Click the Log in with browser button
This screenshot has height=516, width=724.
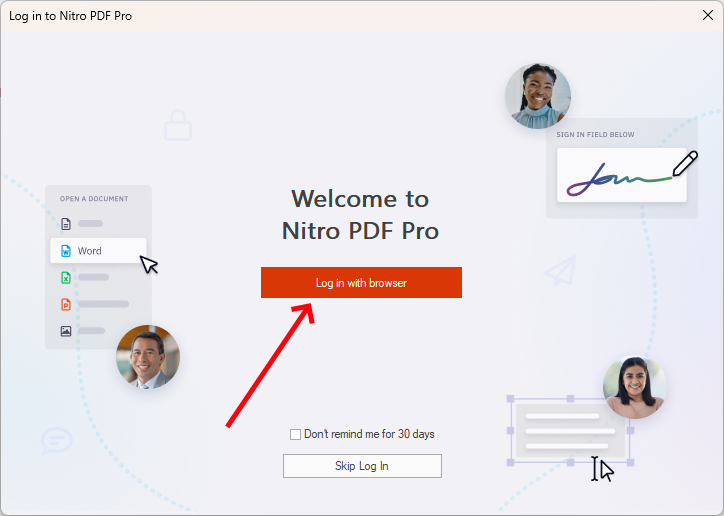(x=361, y=282)
